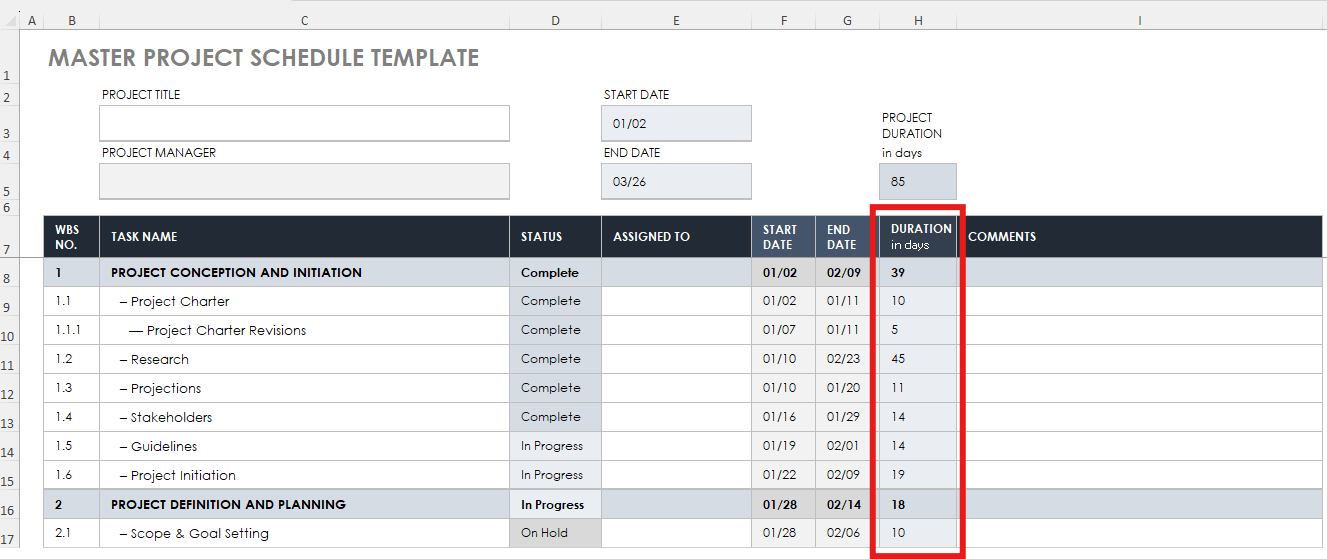Select Research row duration value 45
Viewport: 1327px width, 559px height.
coord(918,359)
